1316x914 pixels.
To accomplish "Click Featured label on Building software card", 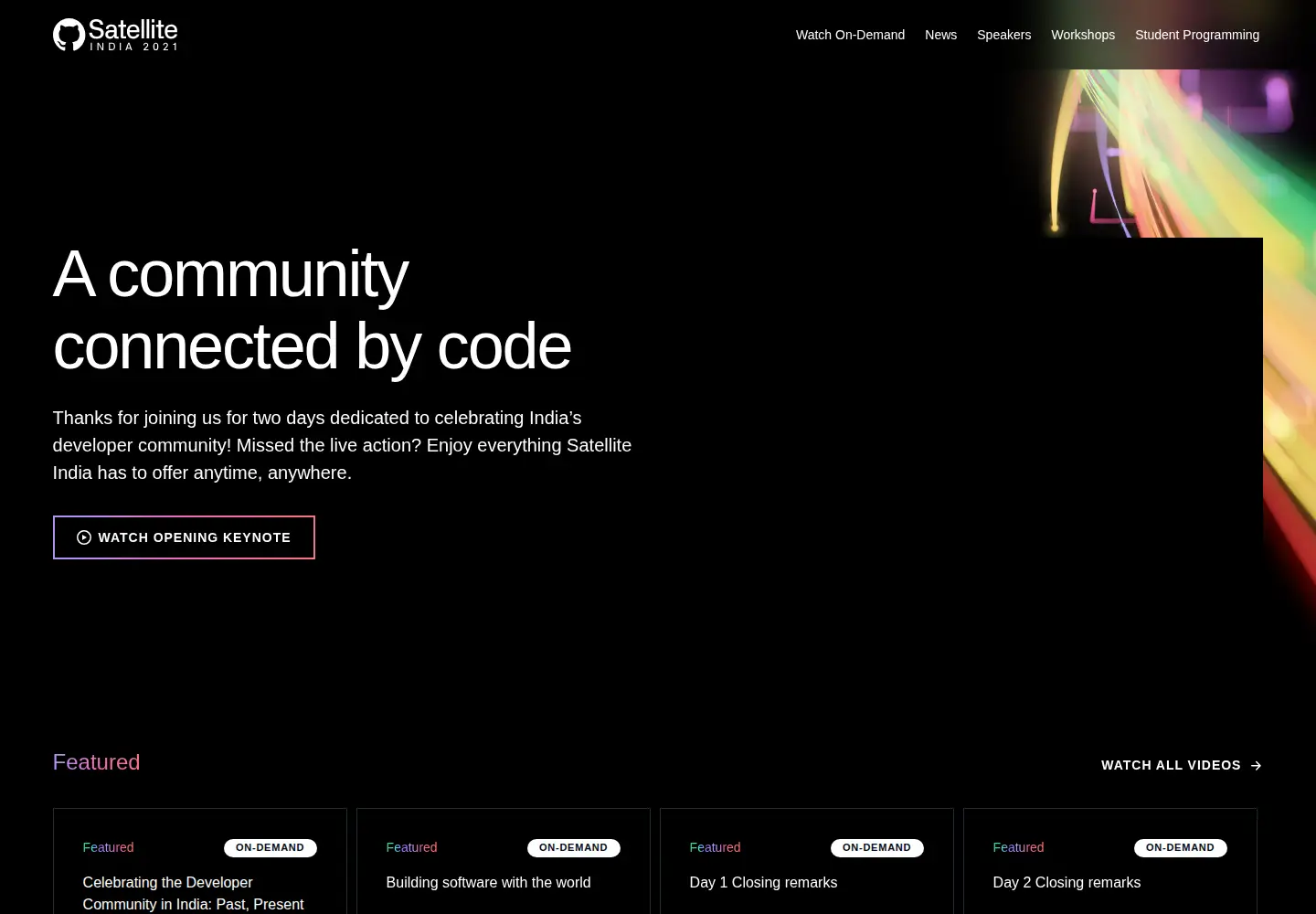I will pyautogui.click(x=411, y=847).
